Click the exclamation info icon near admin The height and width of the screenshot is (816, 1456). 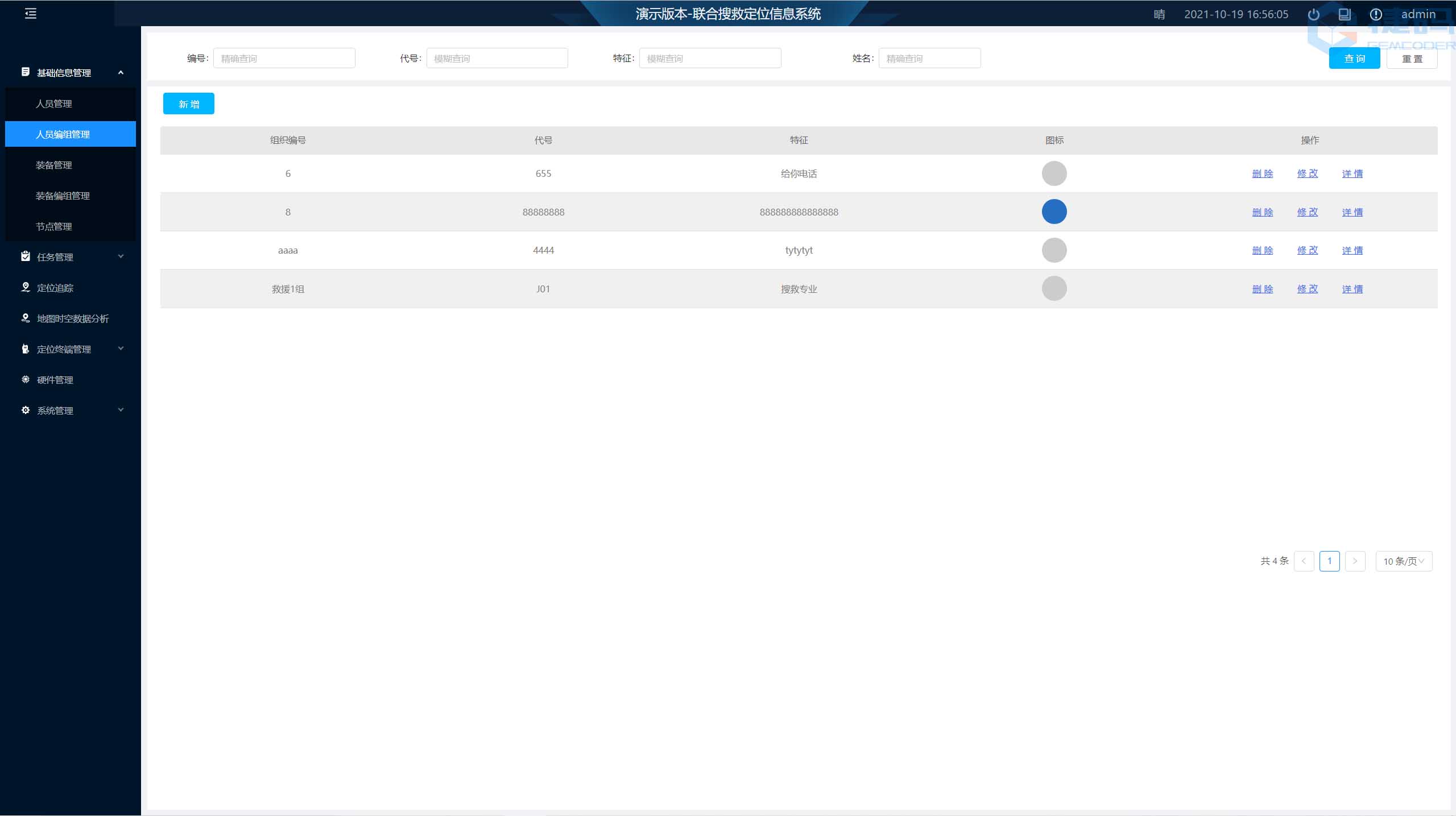[1375, 15]
